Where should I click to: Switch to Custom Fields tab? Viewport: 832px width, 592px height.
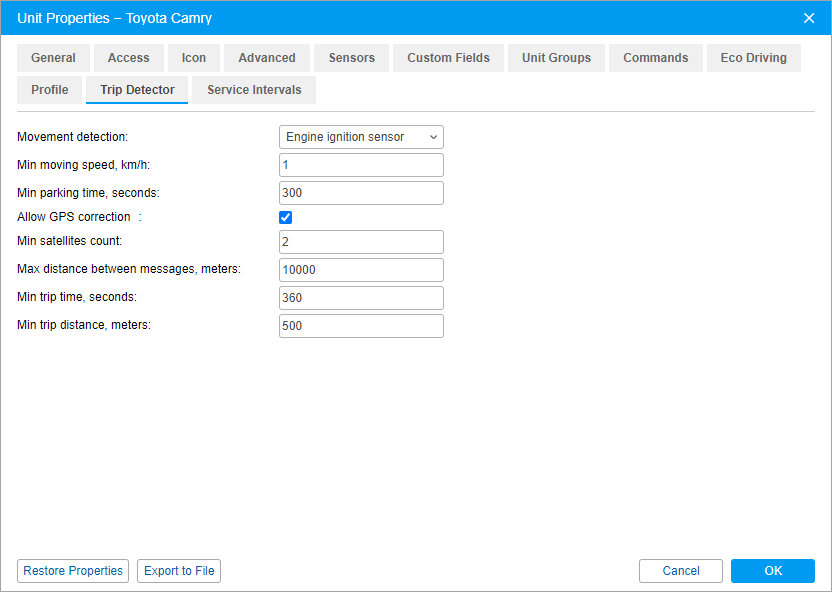pyautogui.click(x=448, y=58)
